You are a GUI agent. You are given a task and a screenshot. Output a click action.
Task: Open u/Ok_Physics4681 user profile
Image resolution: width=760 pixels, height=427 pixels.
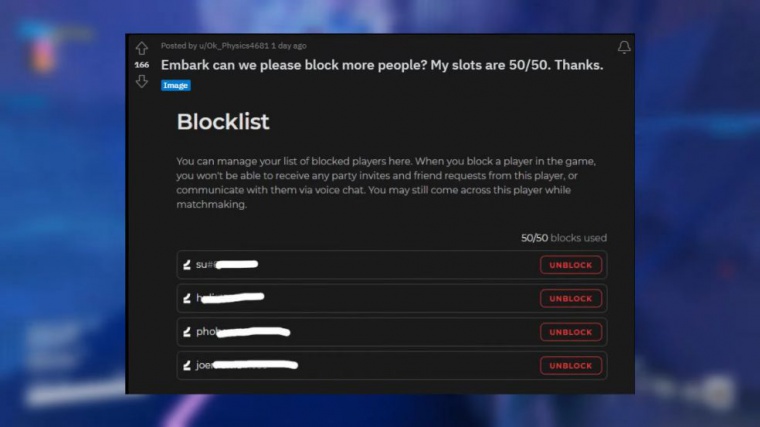pyautogui.click(x=233, y=46)
